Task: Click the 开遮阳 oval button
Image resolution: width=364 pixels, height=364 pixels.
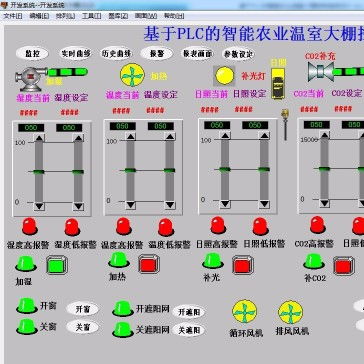Action: click(x=189, y=312)
